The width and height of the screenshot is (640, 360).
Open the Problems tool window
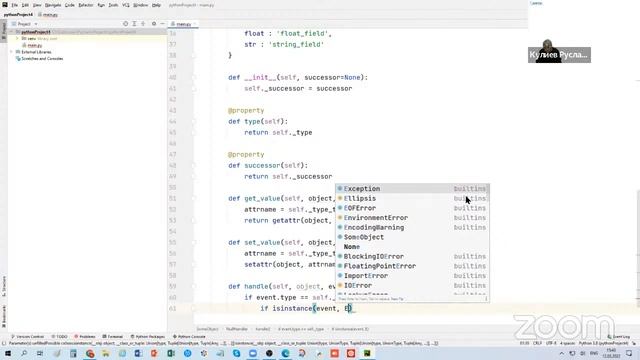(85, 337)
